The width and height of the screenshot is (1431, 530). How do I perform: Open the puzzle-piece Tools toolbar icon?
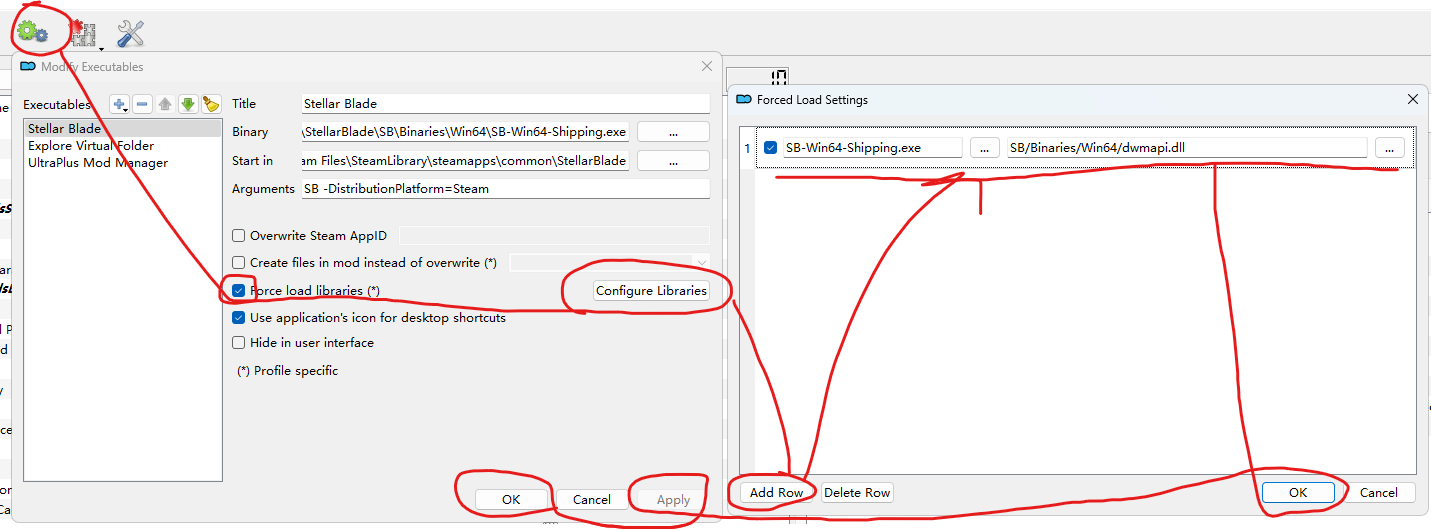click(84, 34)
